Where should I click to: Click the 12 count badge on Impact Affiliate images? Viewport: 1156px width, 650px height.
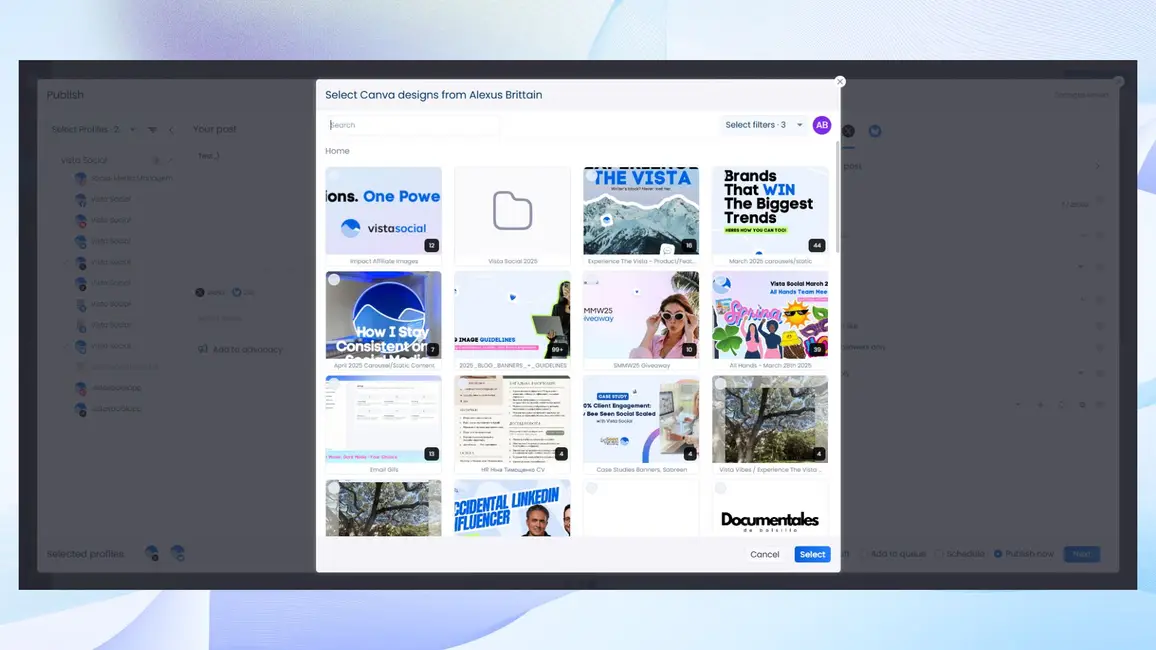pyautogui.click(x=431, y=246)
